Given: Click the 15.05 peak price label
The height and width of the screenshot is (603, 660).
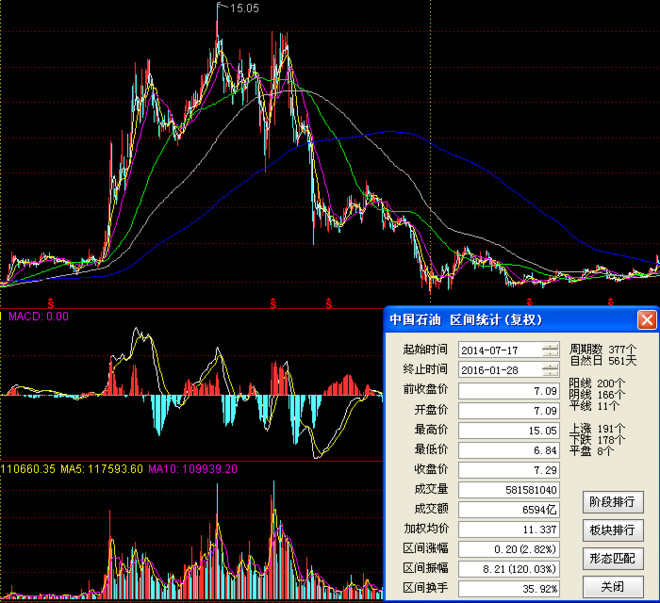Looking at the screenshot, I should pos(245,8).
